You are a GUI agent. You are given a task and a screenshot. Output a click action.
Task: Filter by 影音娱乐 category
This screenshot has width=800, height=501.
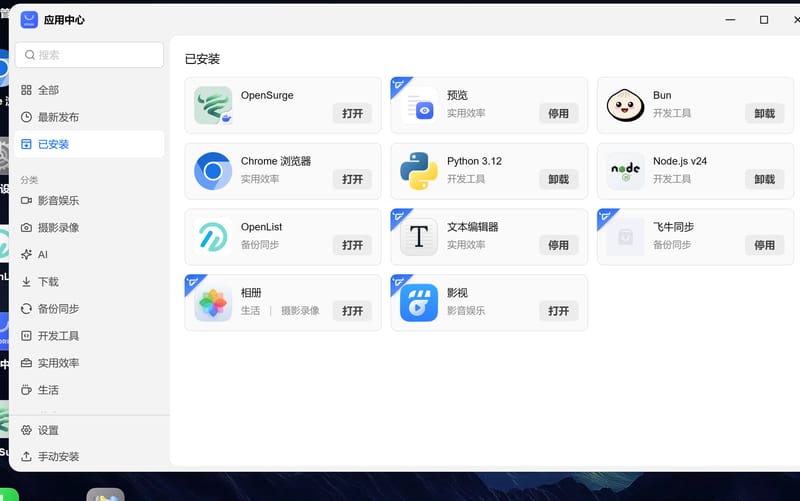click(x=89, y=201)
